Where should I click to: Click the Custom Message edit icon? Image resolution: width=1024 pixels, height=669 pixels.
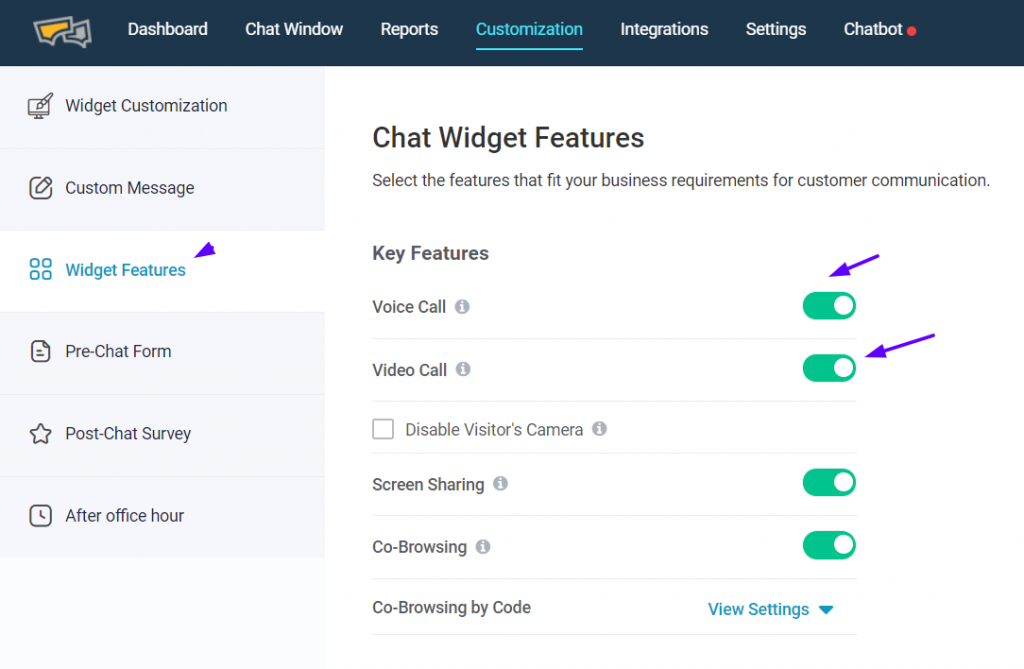click(40, 188)
